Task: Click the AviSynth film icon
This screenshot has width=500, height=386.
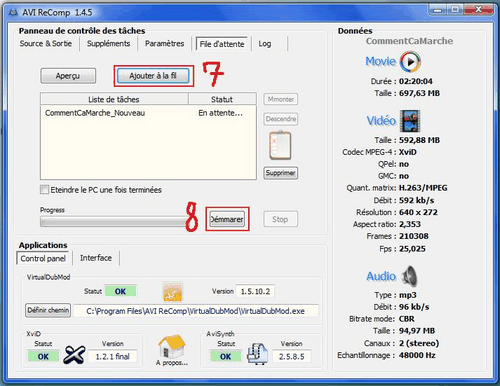Action: pyautogui.click(x=257, y=354)
